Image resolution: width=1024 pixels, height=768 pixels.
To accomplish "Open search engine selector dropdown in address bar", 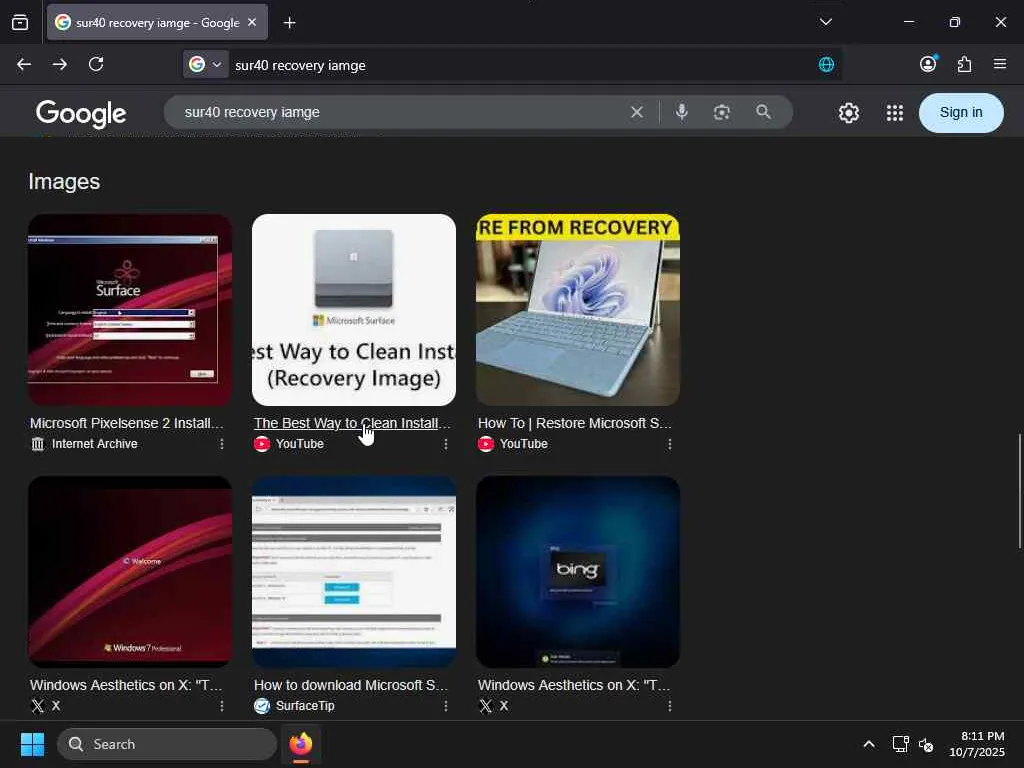I will [x=206, y=64].
